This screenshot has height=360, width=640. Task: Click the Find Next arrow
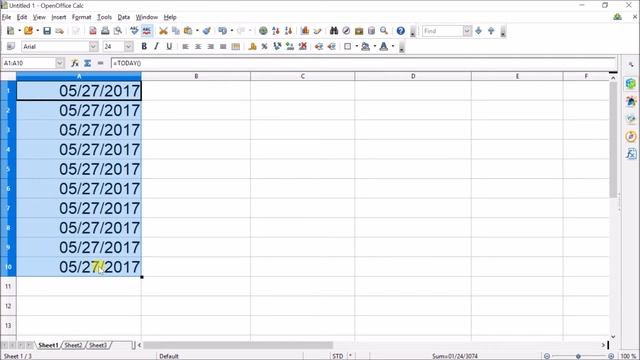point(478,31)
